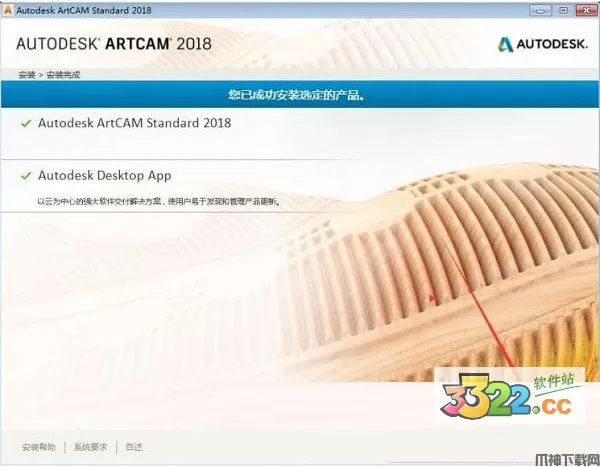Screen dimensions: 600x467
Task: Maximize the installer window
Action: click(563, 10)
